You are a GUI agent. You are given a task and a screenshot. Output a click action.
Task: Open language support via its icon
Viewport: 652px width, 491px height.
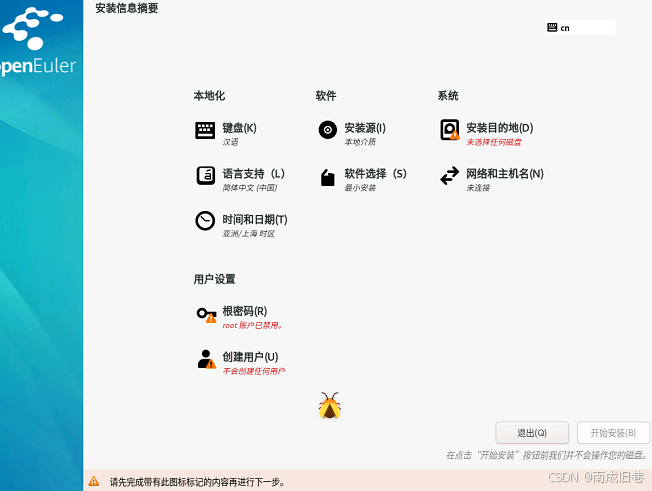(205, 176)
